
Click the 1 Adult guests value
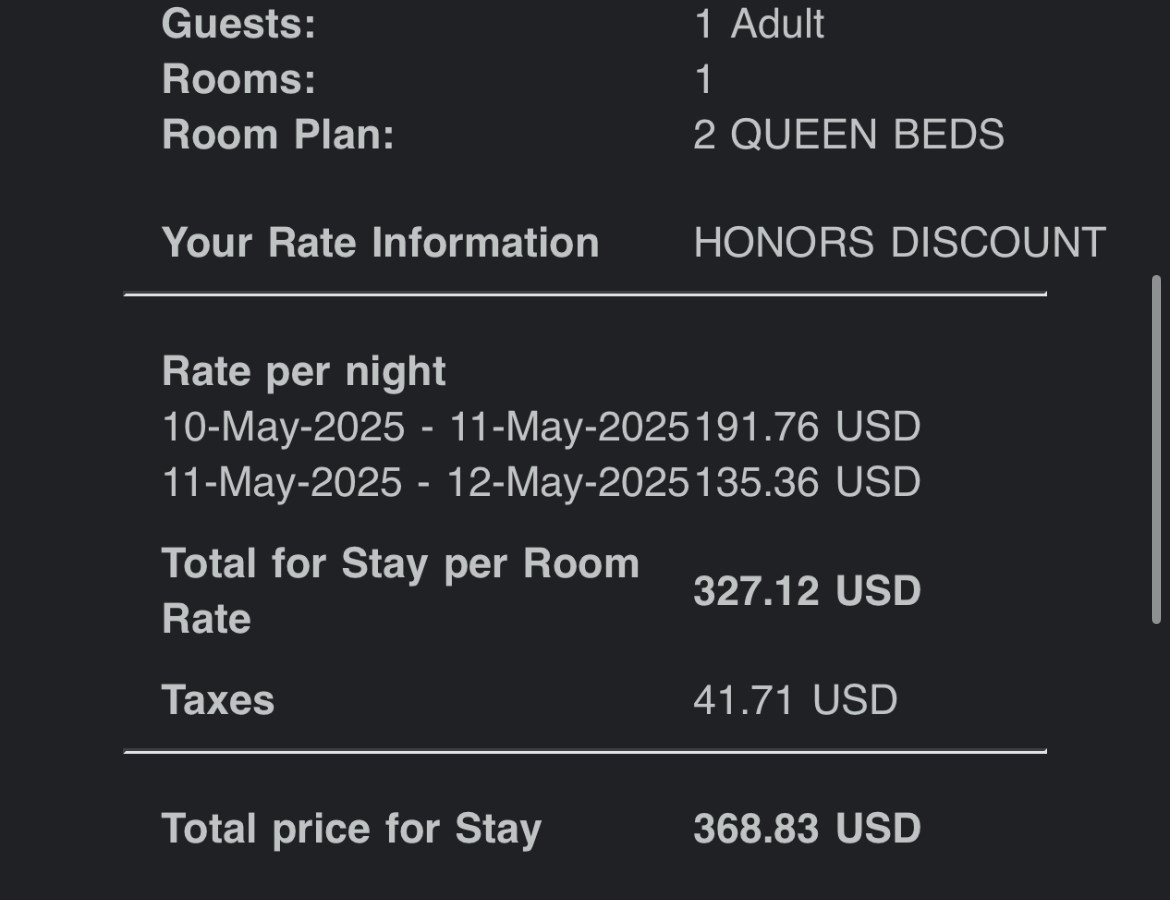759,24
